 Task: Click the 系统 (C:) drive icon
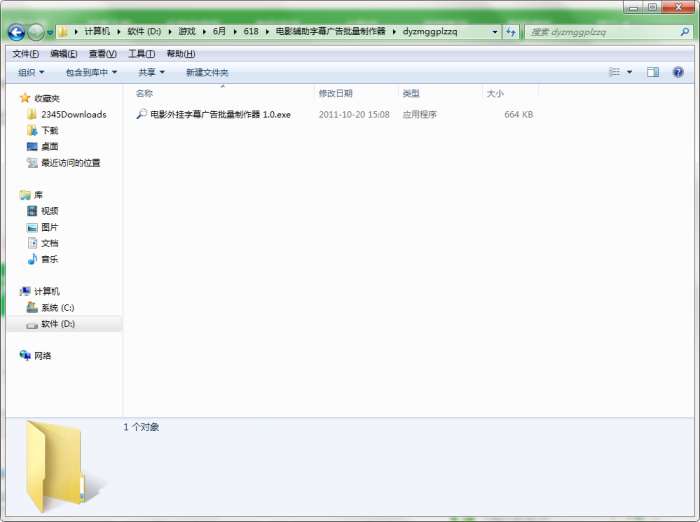32,307
